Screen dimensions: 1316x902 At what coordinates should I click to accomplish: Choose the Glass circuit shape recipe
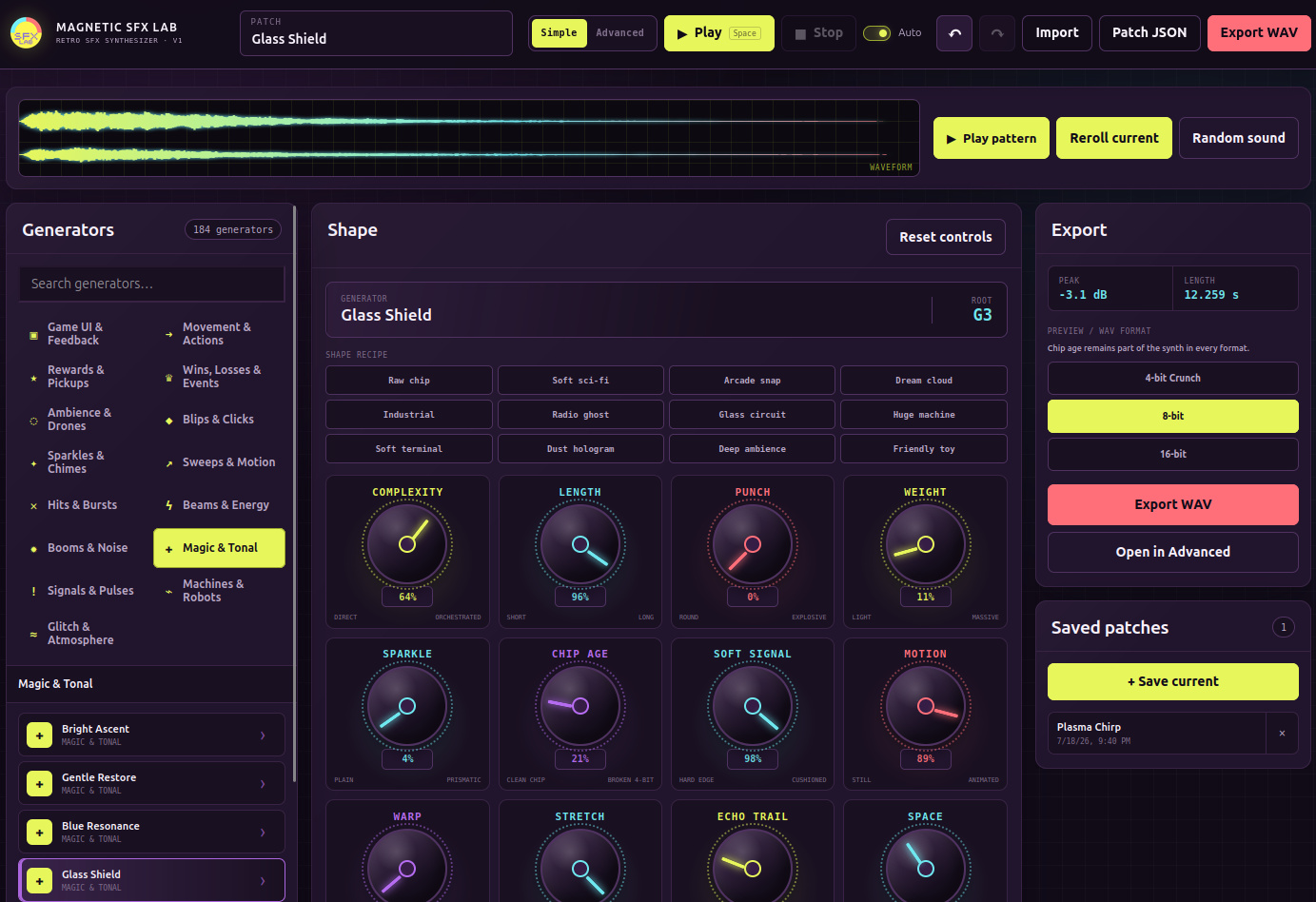coord(752,414)
